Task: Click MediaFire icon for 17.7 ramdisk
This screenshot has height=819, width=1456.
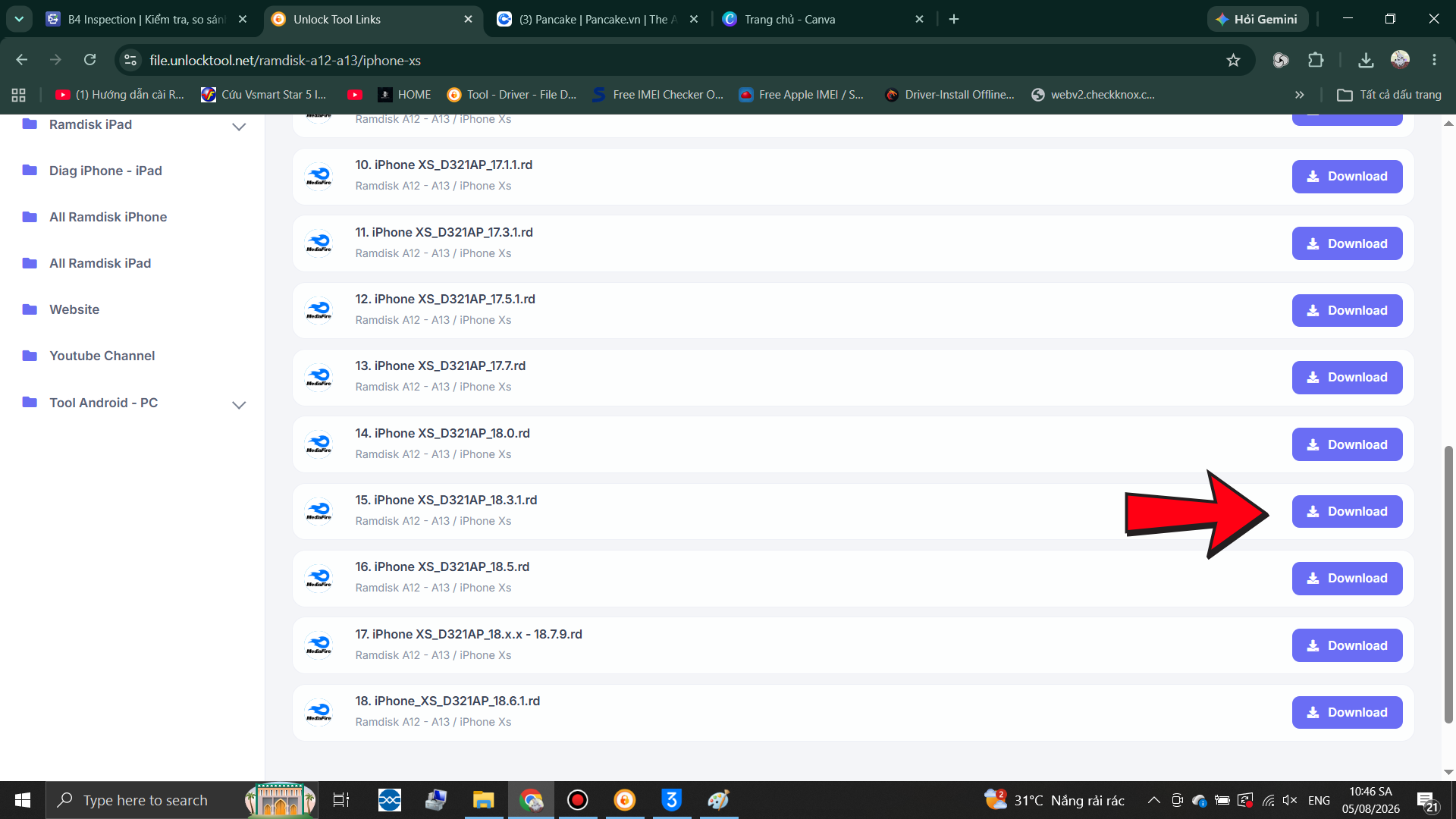Action: [x=318, y=377]
